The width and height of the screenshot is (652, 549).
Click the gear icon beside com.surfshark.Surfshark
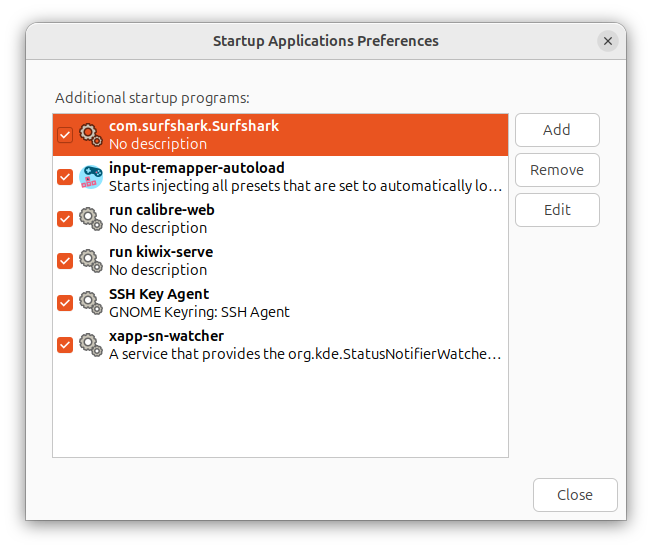(91, 135)
